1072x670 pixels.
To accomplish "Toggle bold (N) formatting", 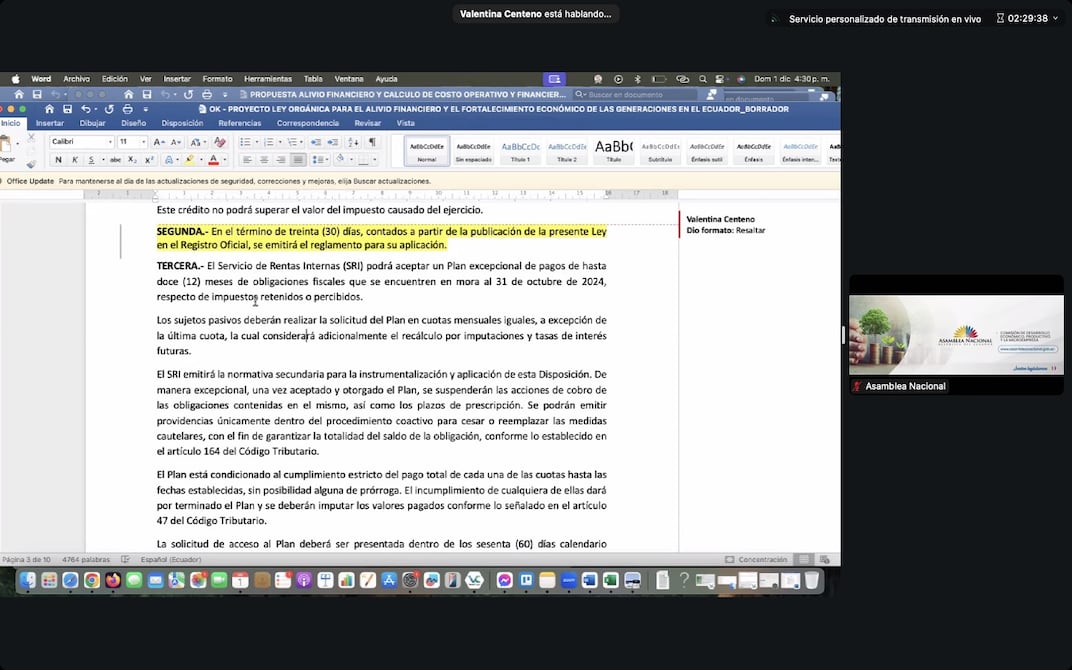I will tap(57, 160).
